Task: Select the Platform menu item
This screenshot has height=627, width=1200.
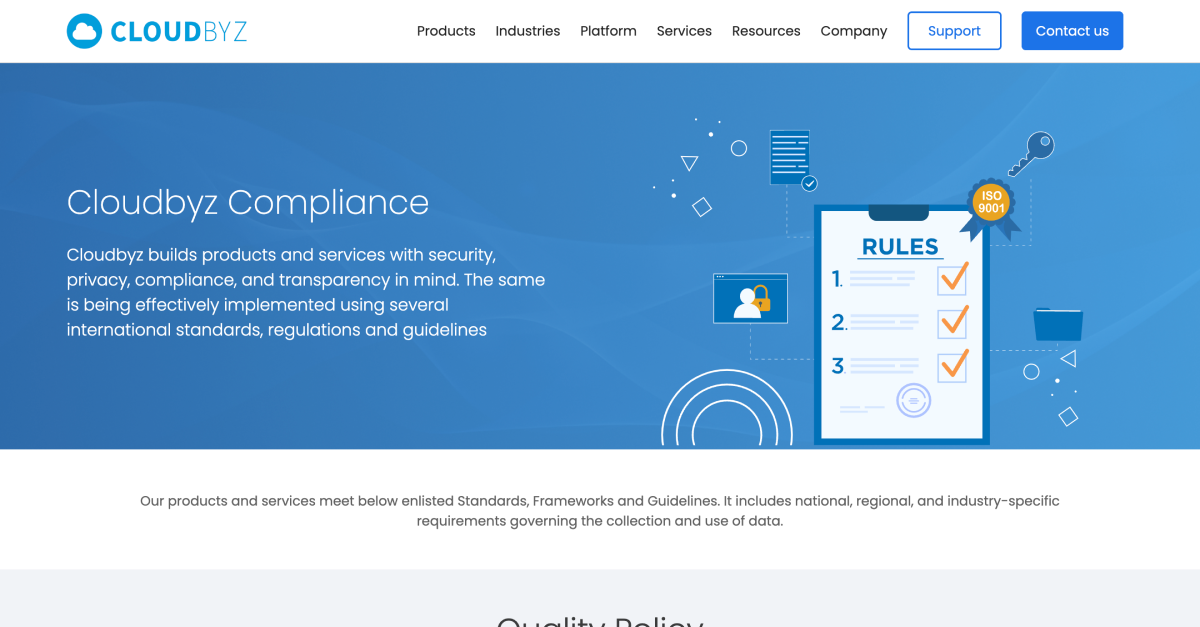Action: [x=608, y=31]
